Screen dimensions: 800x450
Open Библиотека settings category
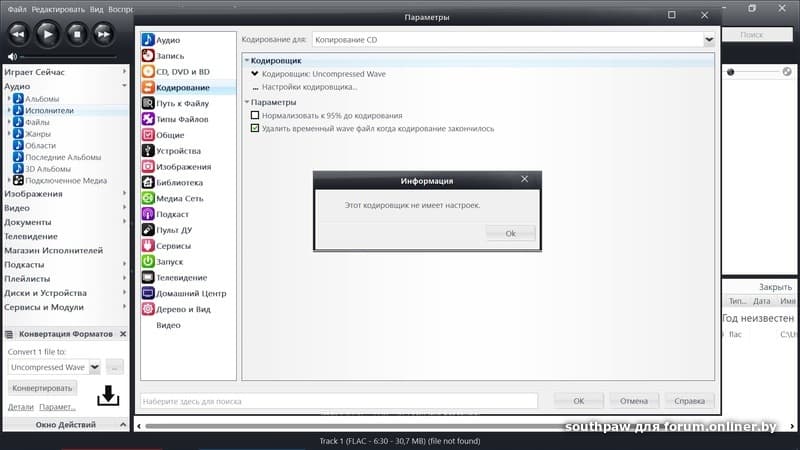click(188, 182)
